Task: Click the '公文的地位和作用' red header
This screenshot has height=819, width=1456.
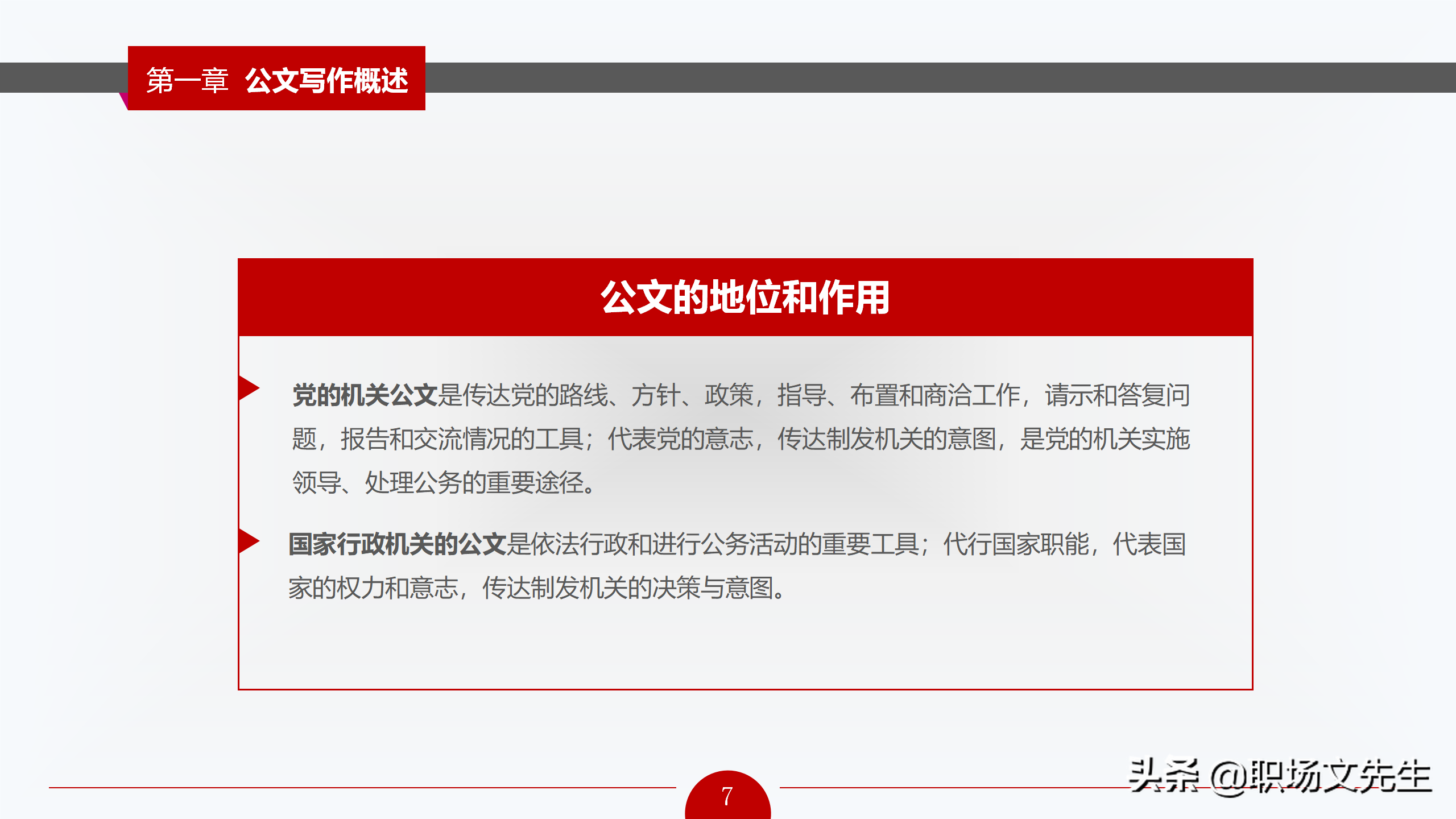Action: click(745, 297)
